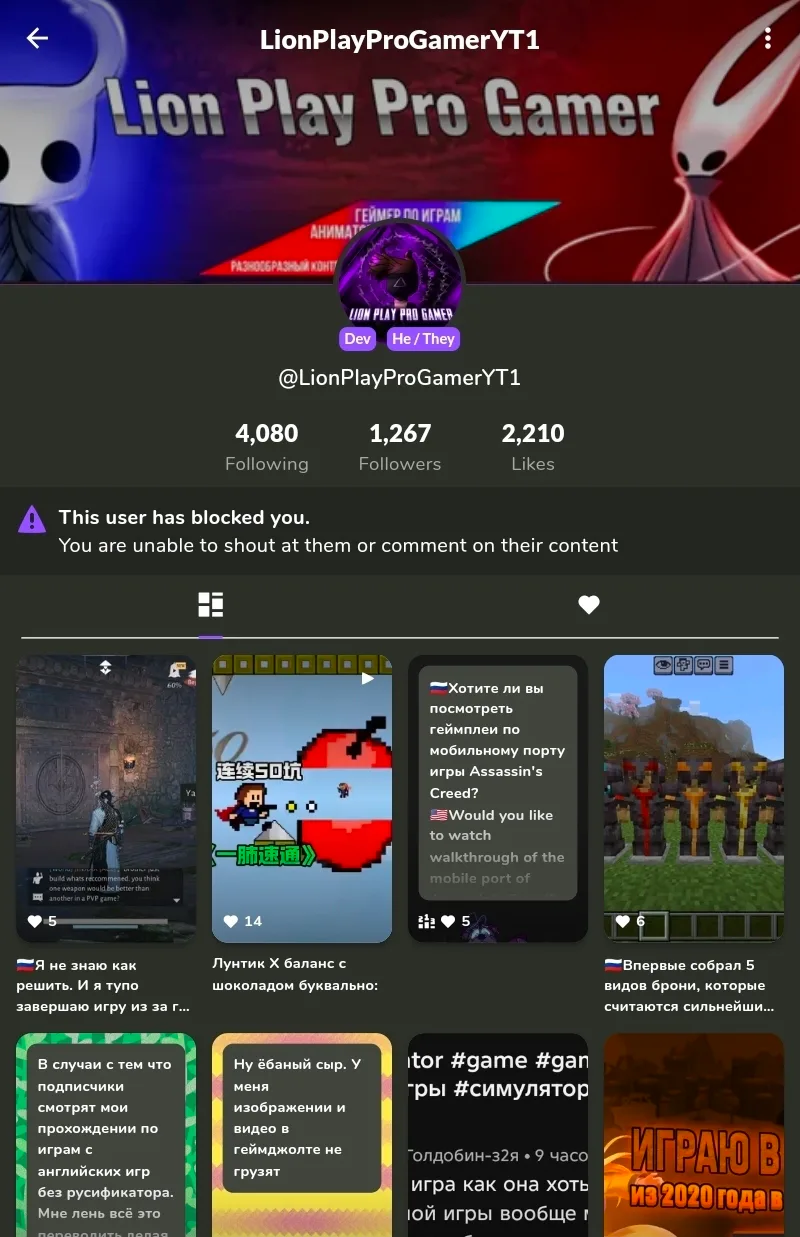Open the three-dot options menu
800x1237 pixels.
(x=767, y=38)
